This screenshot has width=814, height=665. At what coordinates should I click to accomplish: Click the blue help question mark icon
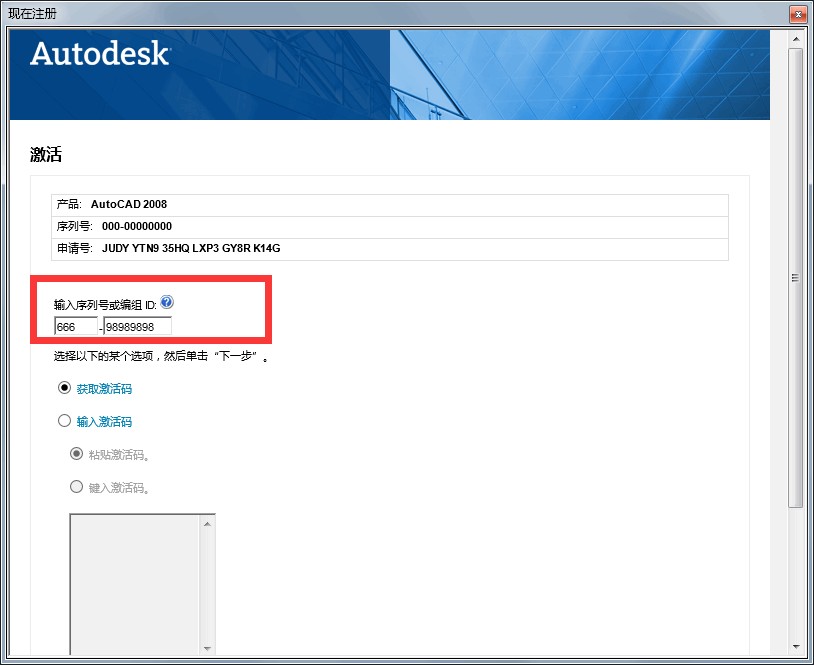pyautogui.click(x=167, y=302)
